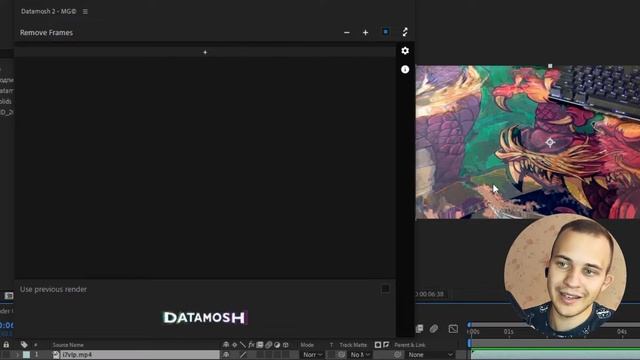Click the stacked layers icon left of time ruler
Viewport: 640px width, 360px height.
click(420, 329)
